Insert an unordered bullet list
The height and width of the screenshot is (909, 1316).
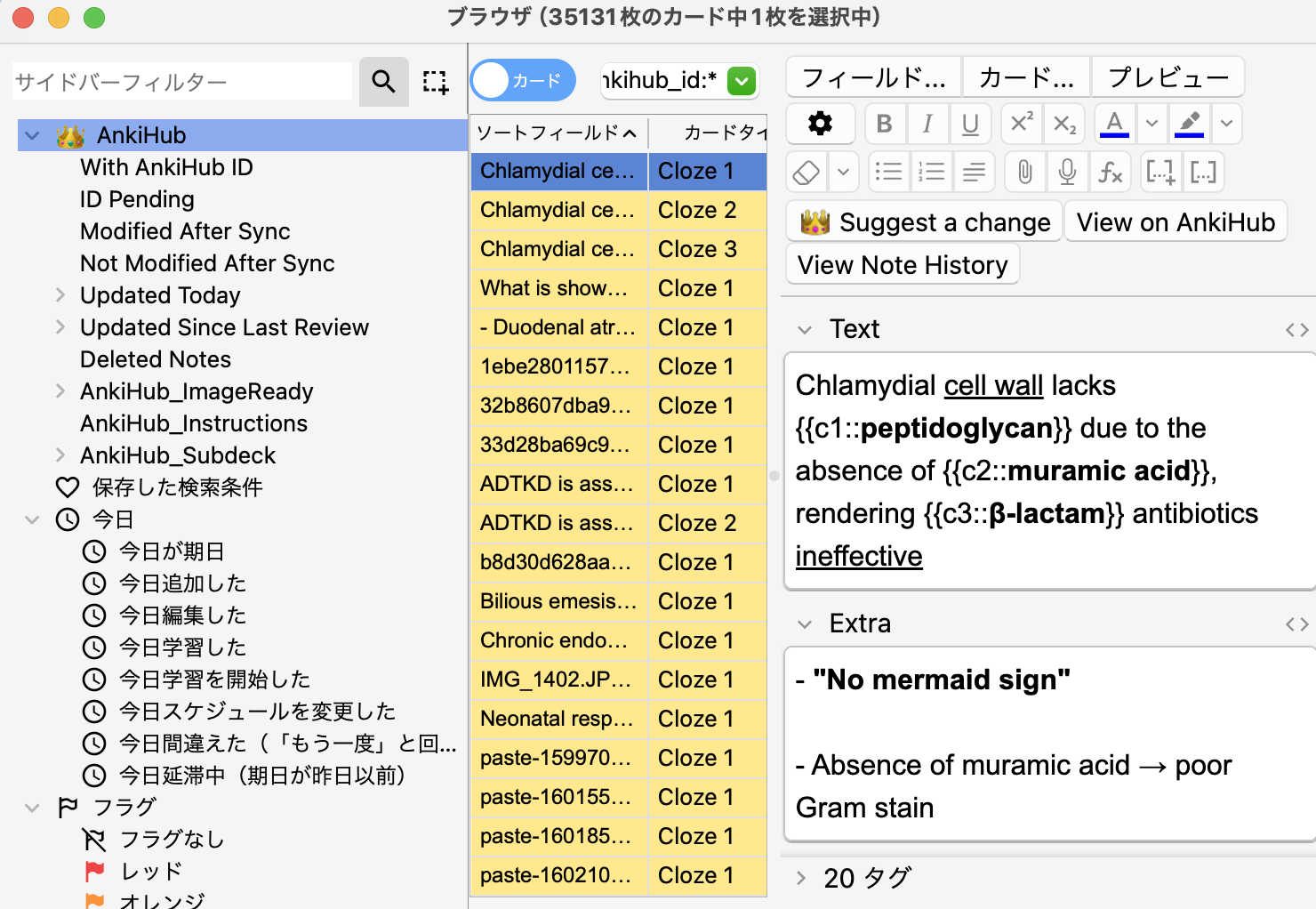pyautogui.click(x=888, y=172)
